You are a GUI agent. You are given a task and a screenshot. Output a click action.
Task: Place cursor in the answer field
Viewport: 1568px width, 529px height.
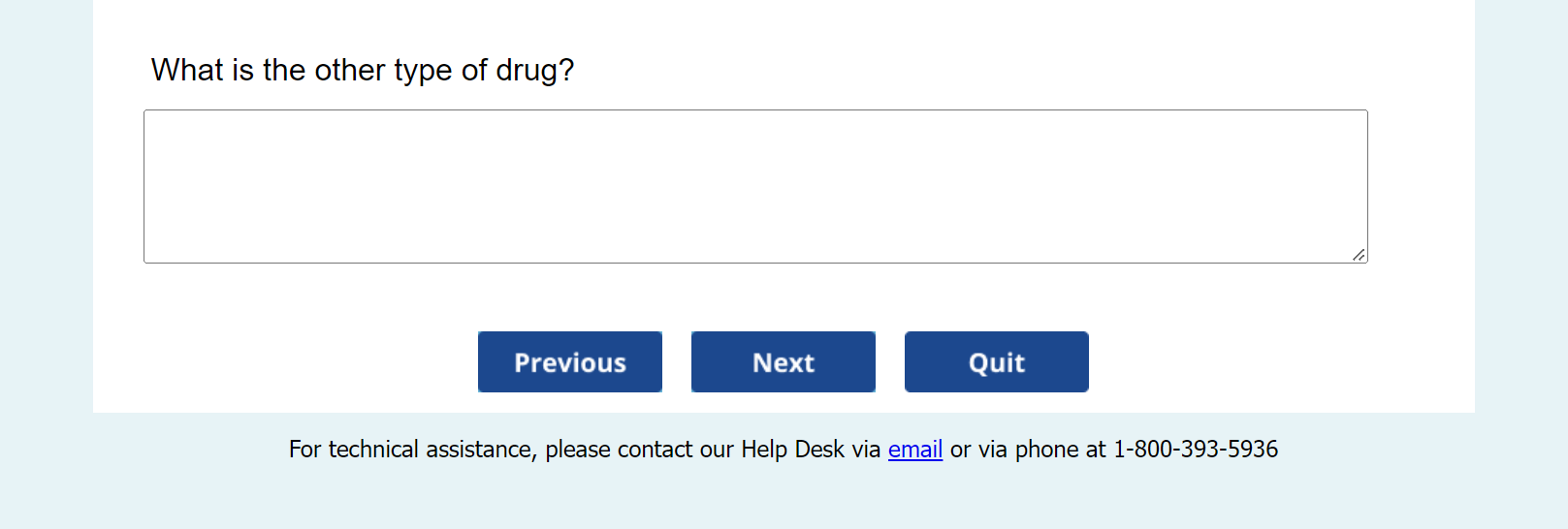pyautogui.click(x=754, y=186)
